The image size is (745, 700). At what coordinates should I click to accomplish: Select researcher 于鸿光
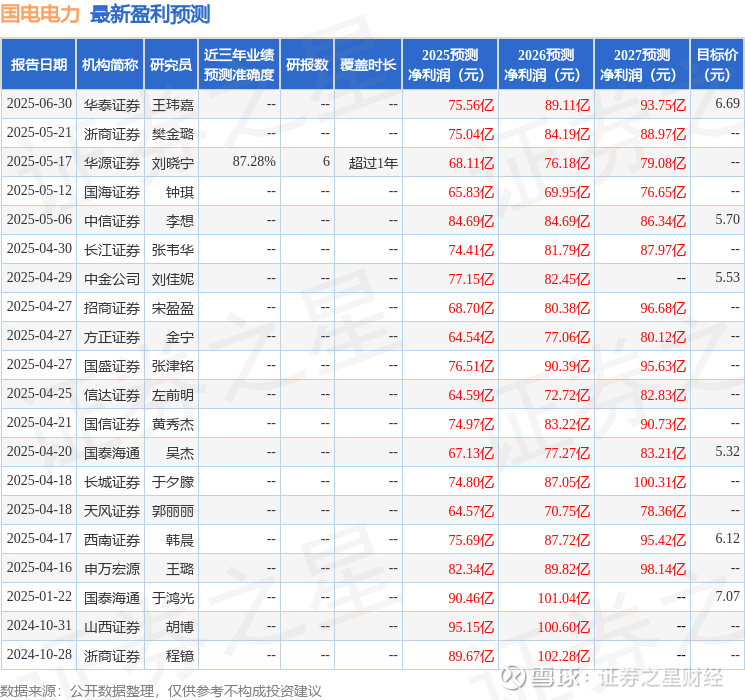click(173, 598)
